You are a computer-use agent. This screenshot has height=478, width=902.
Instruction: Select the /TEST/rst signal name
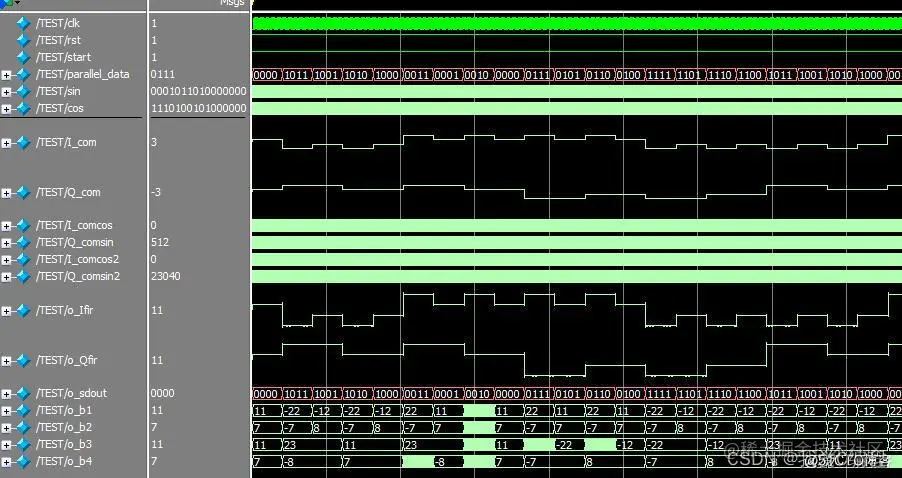click(x=58, y=40)
